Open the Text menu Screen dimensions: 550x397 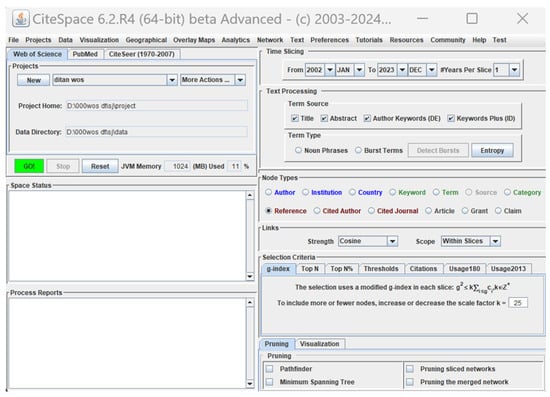pos(297,40)
